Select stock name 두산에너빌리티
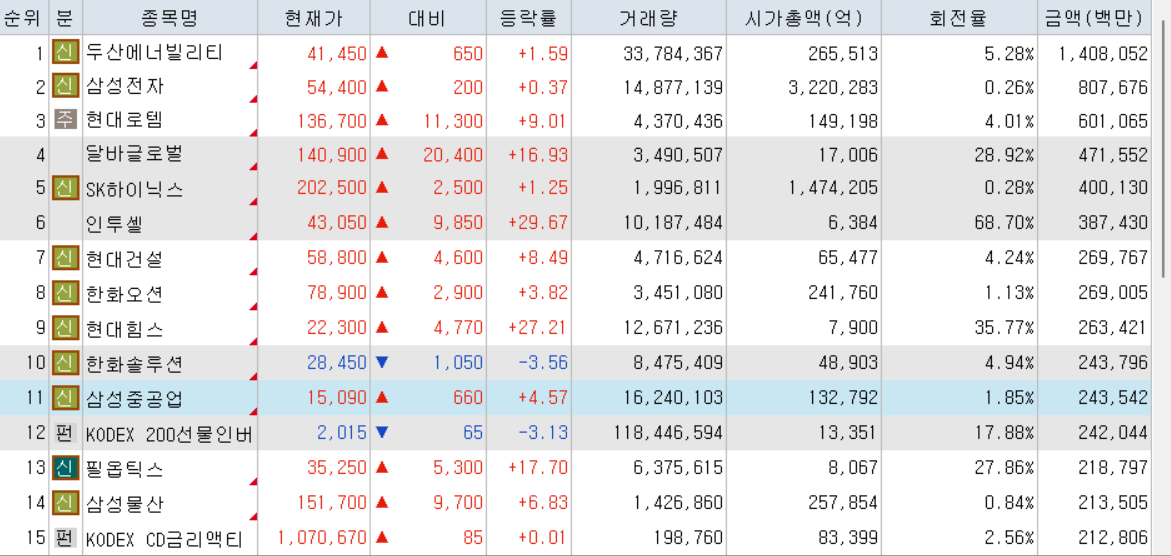 [x=155, y=53]
